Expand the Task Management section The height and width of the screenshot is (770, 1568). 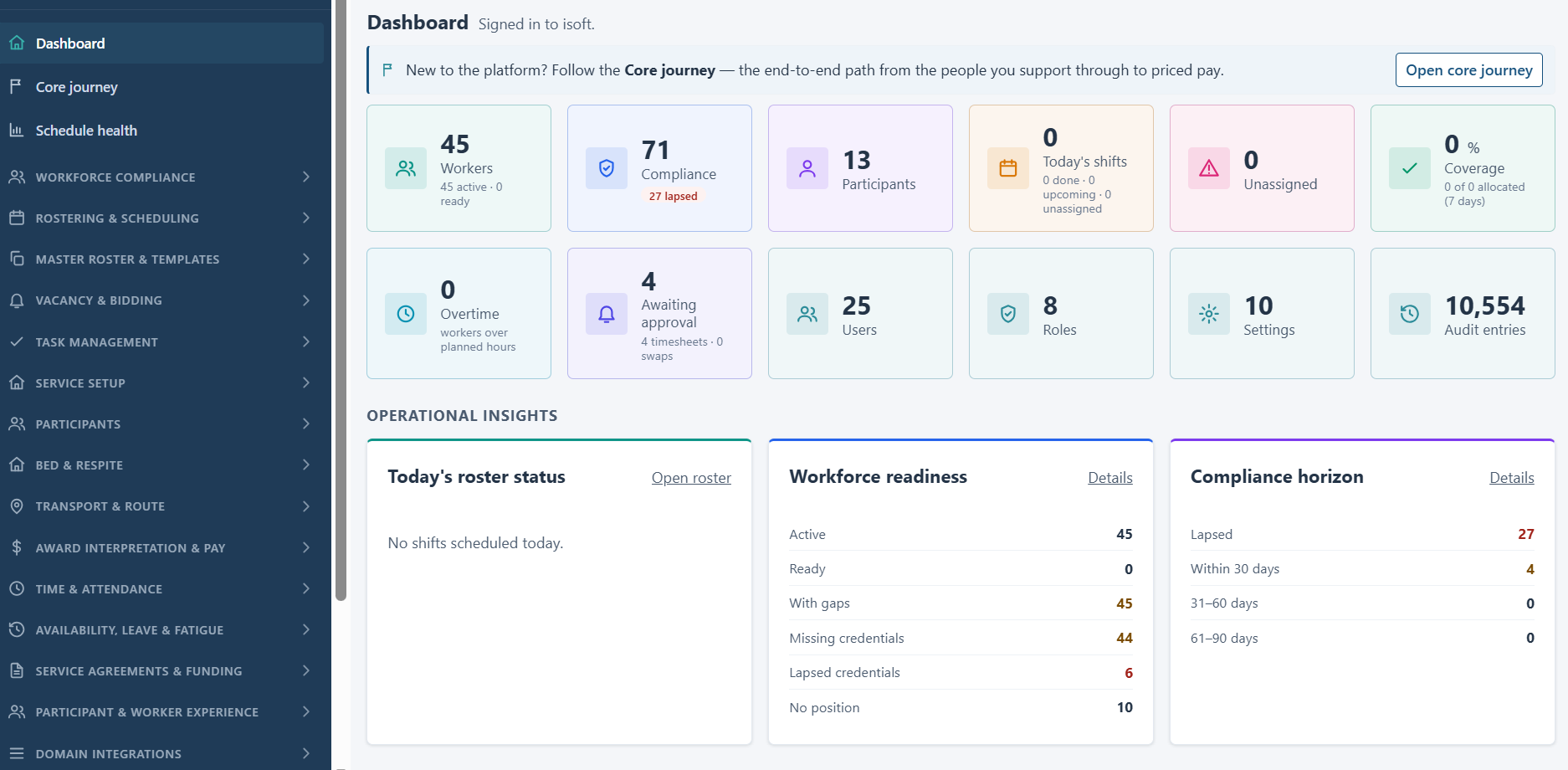161,341
